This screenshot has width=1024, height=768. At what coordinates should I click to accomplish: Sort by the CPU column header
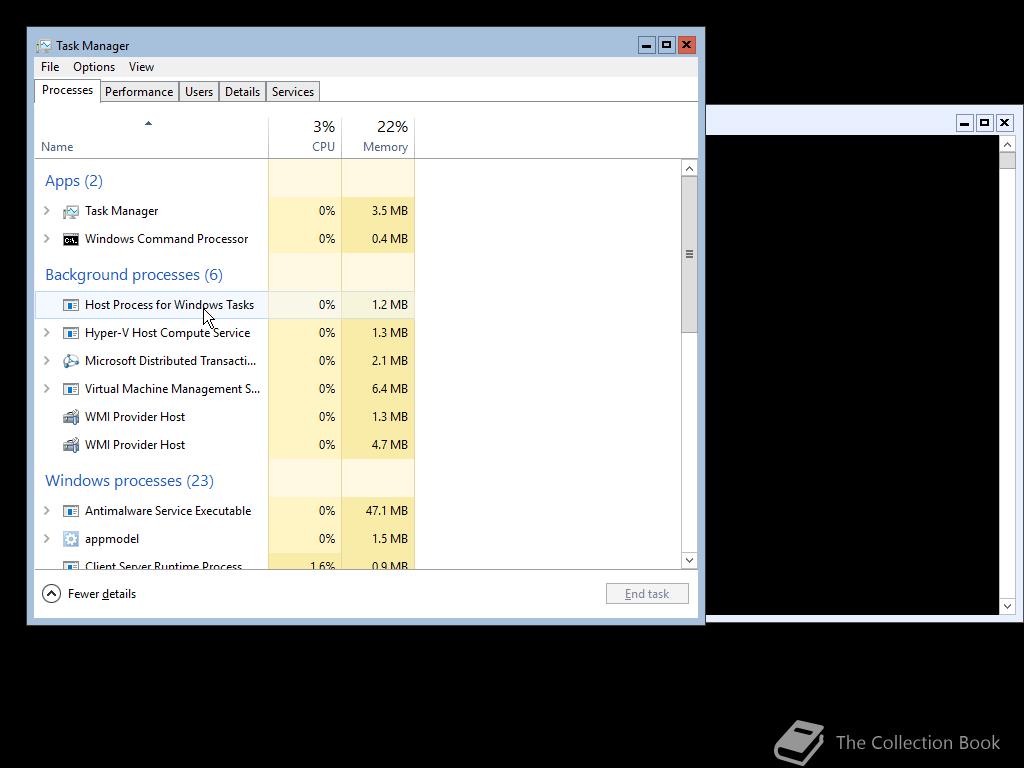tap(305, 138)
